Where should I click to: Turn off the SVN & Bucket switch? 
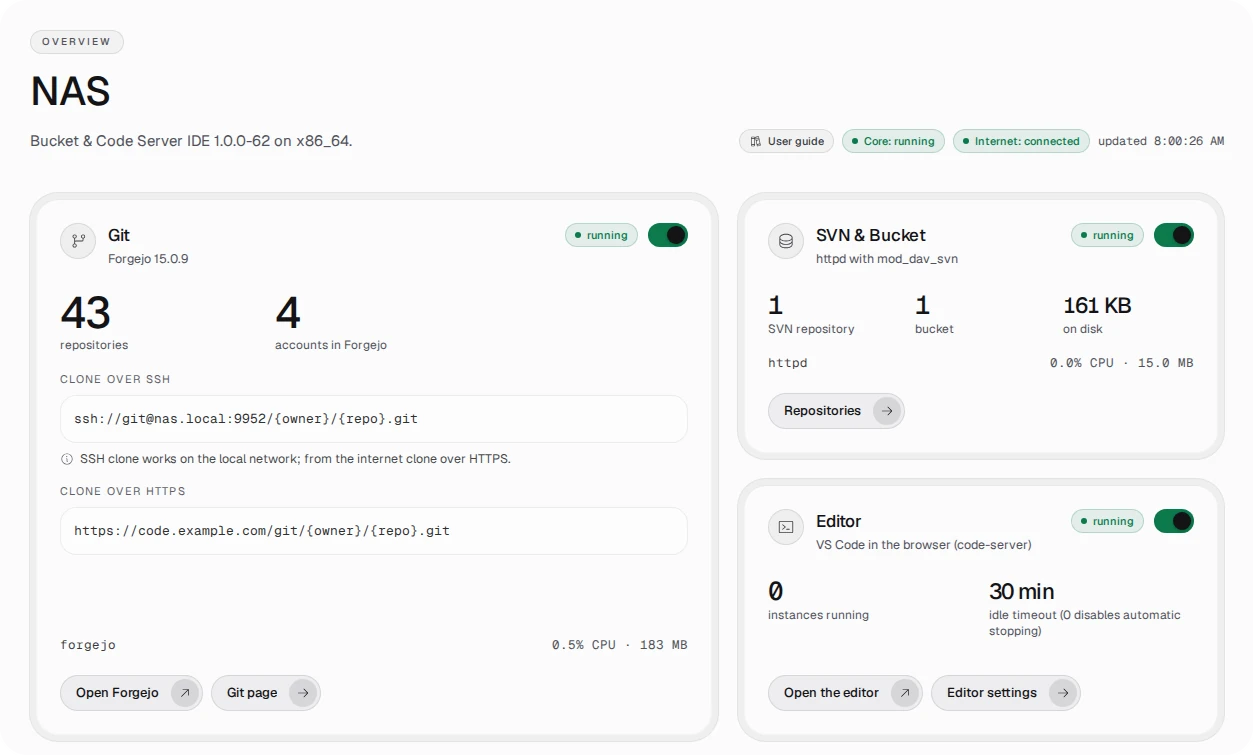pos(1174,235)
